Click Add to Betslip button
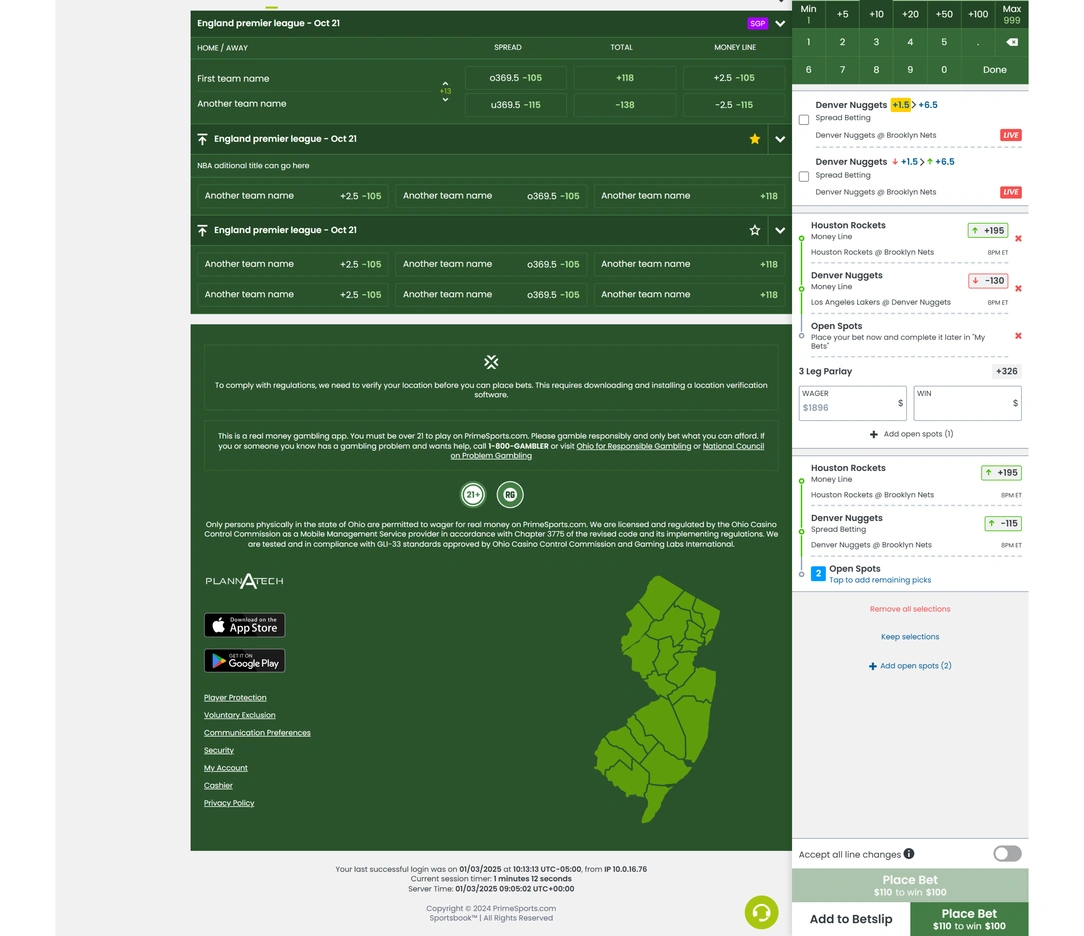1084x936 pixels. 851,919
